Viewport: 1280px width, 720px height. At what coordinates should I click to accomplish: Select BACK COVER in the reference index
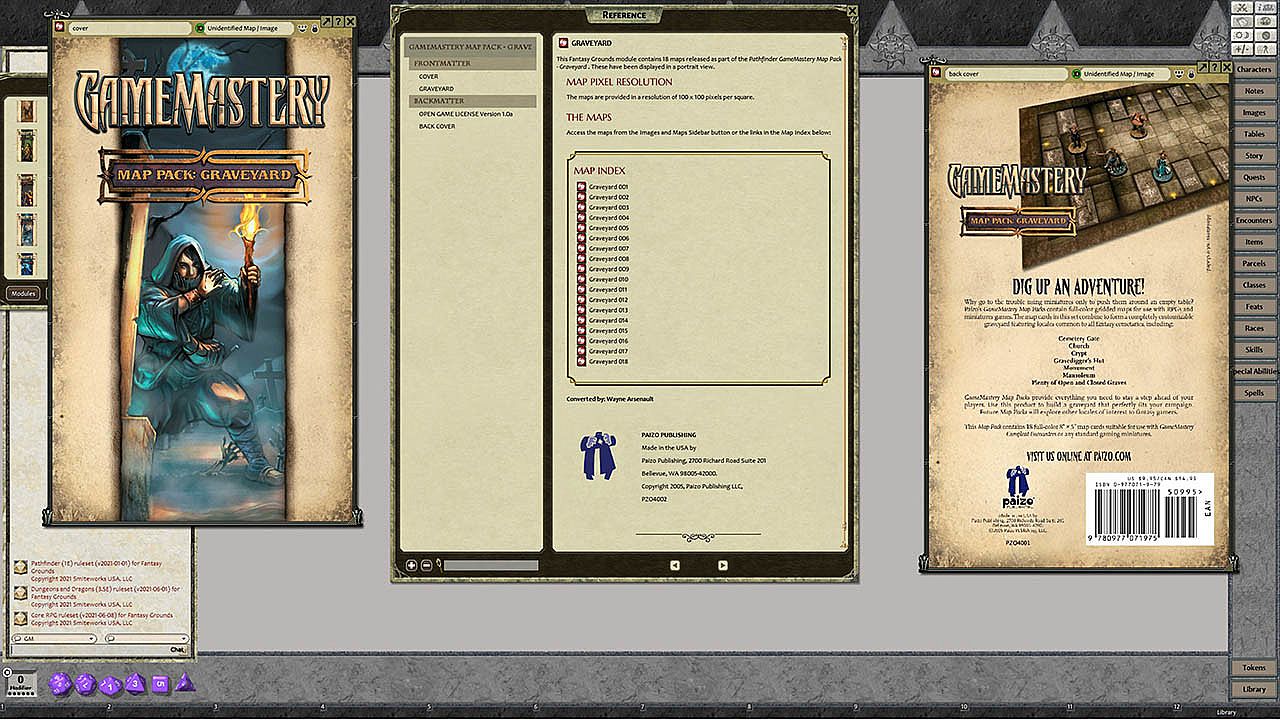437,126
